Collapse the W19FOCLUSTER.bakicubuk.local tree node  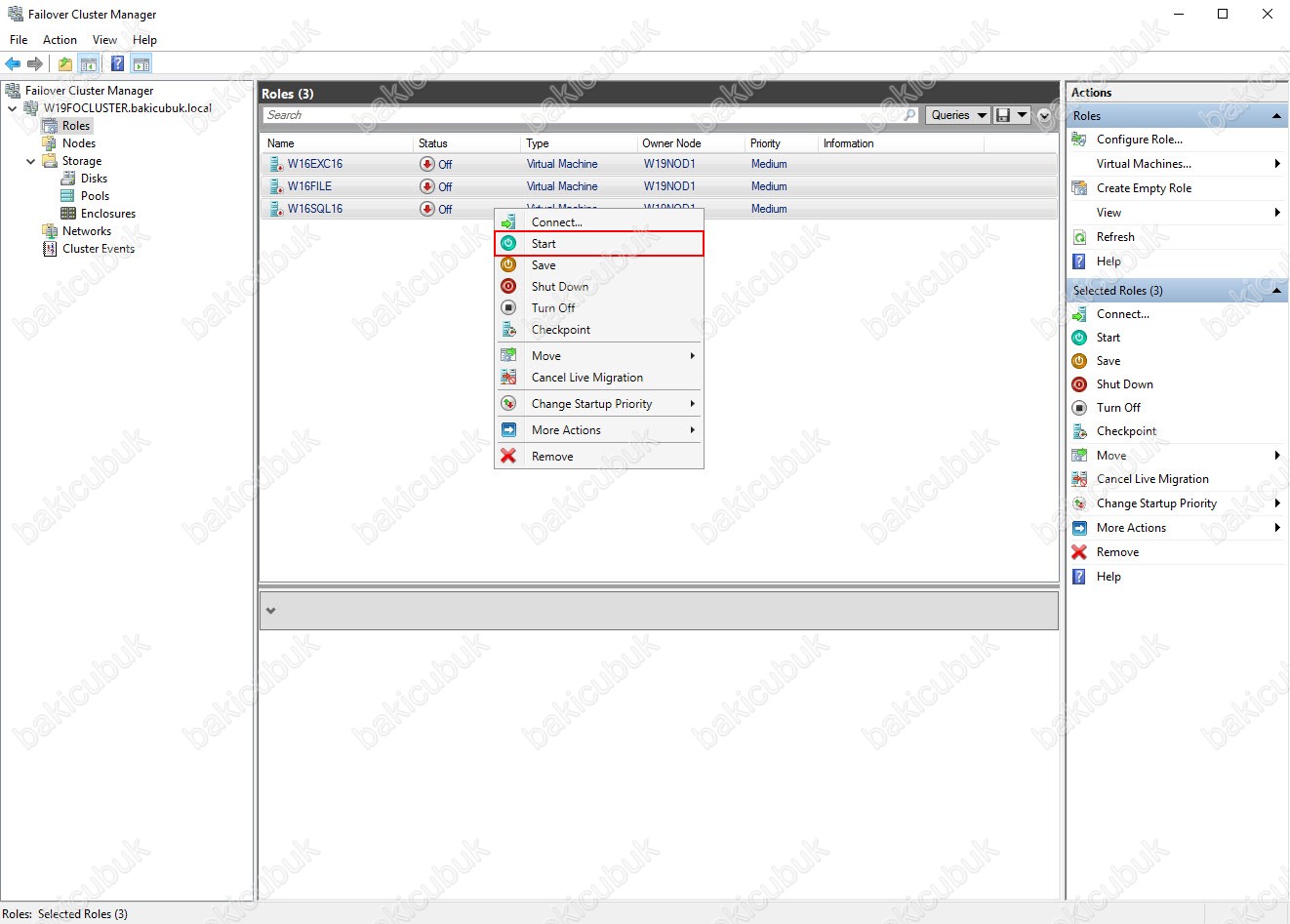(x=13, y=108)
